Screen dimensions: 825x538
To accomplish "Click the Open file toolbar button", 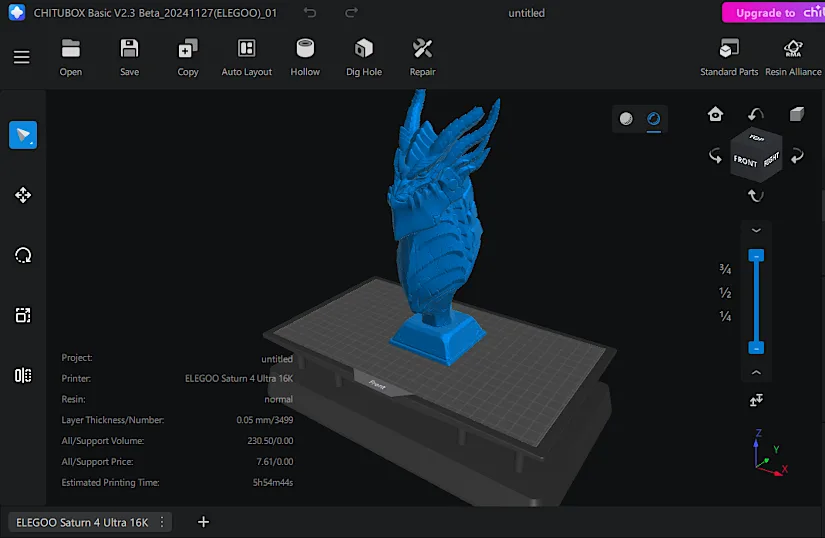I will coord(71,57).
